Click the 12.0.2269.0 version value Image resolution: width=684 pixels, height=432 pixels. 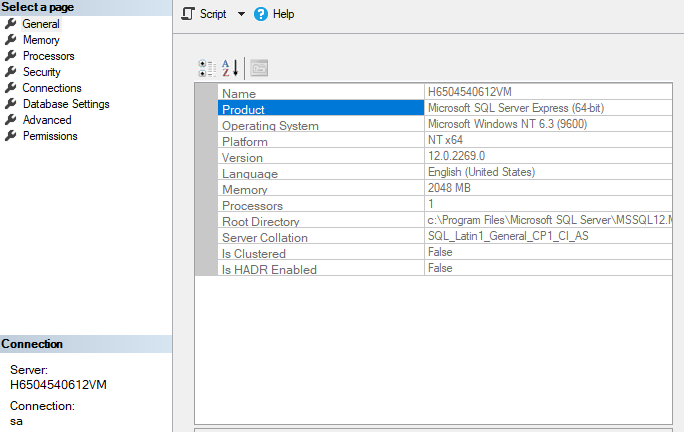tap(456, 156)
